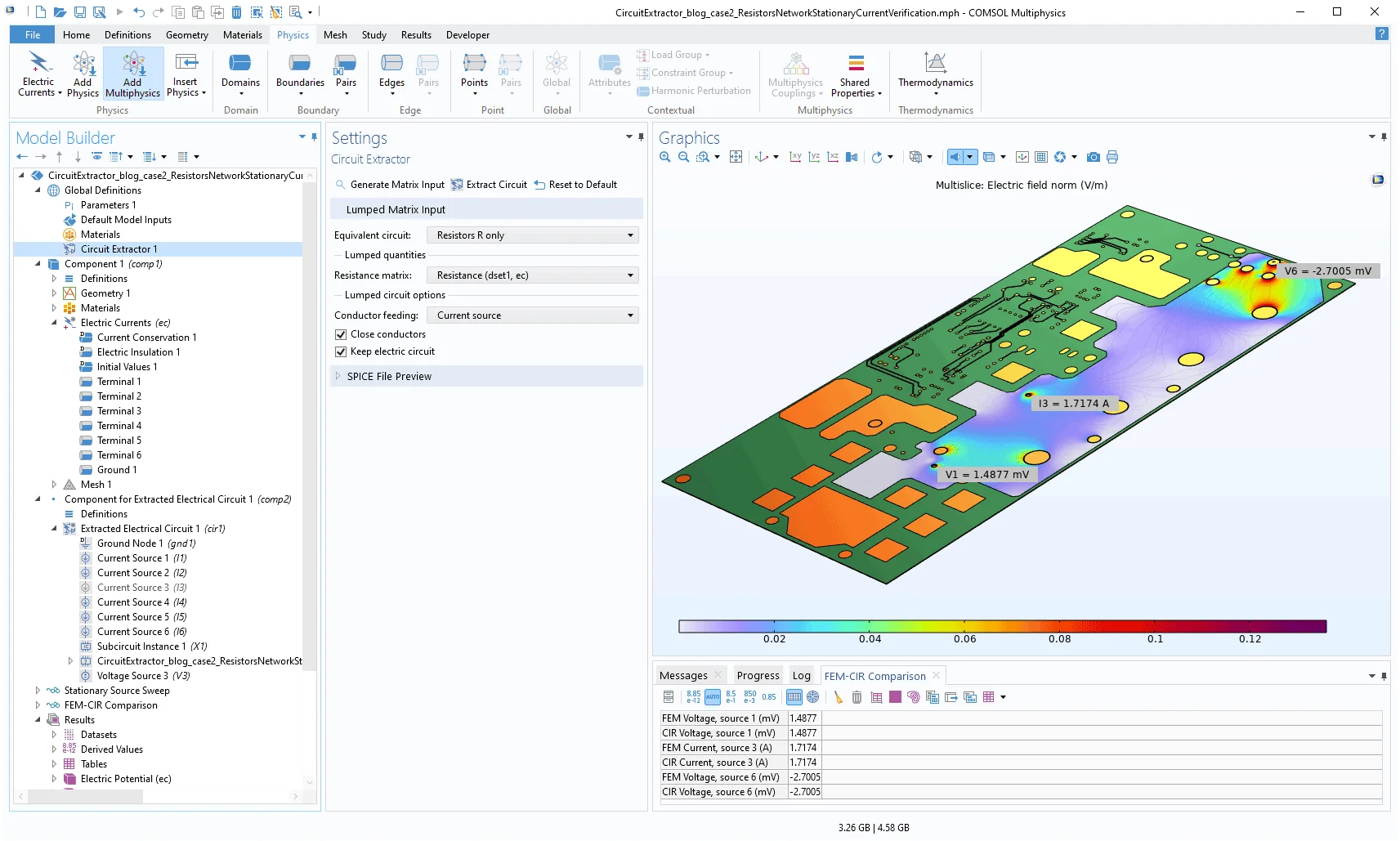Open the Conductor feeding dropdown

point(532,315)
